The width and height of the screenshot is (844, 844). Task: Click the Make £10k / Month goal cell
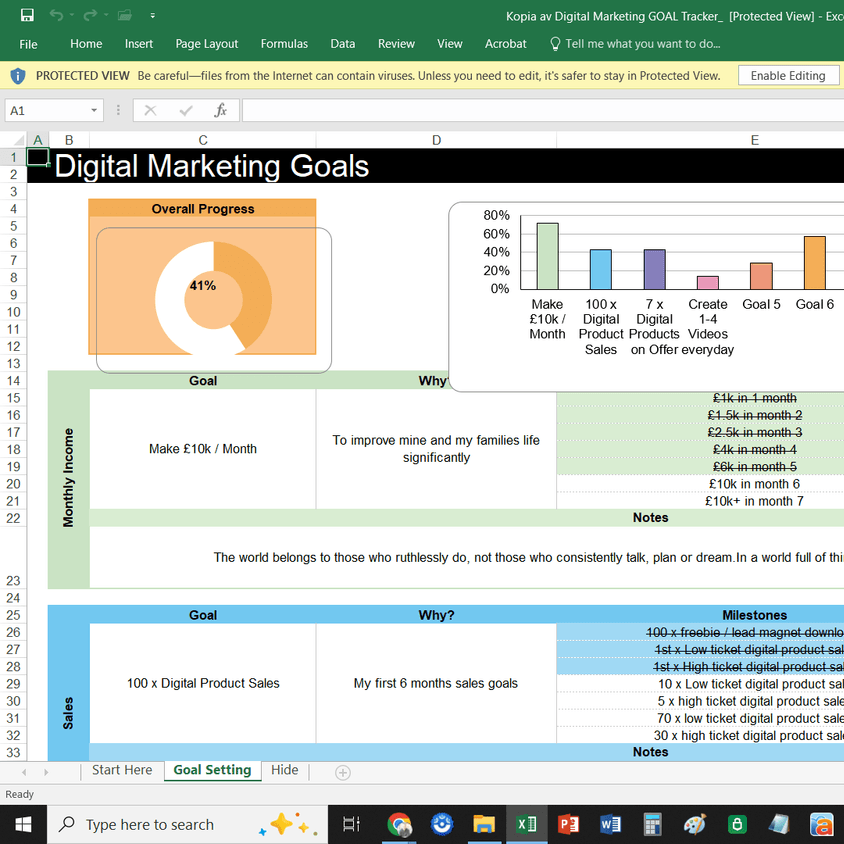click(x=202, y=449)
